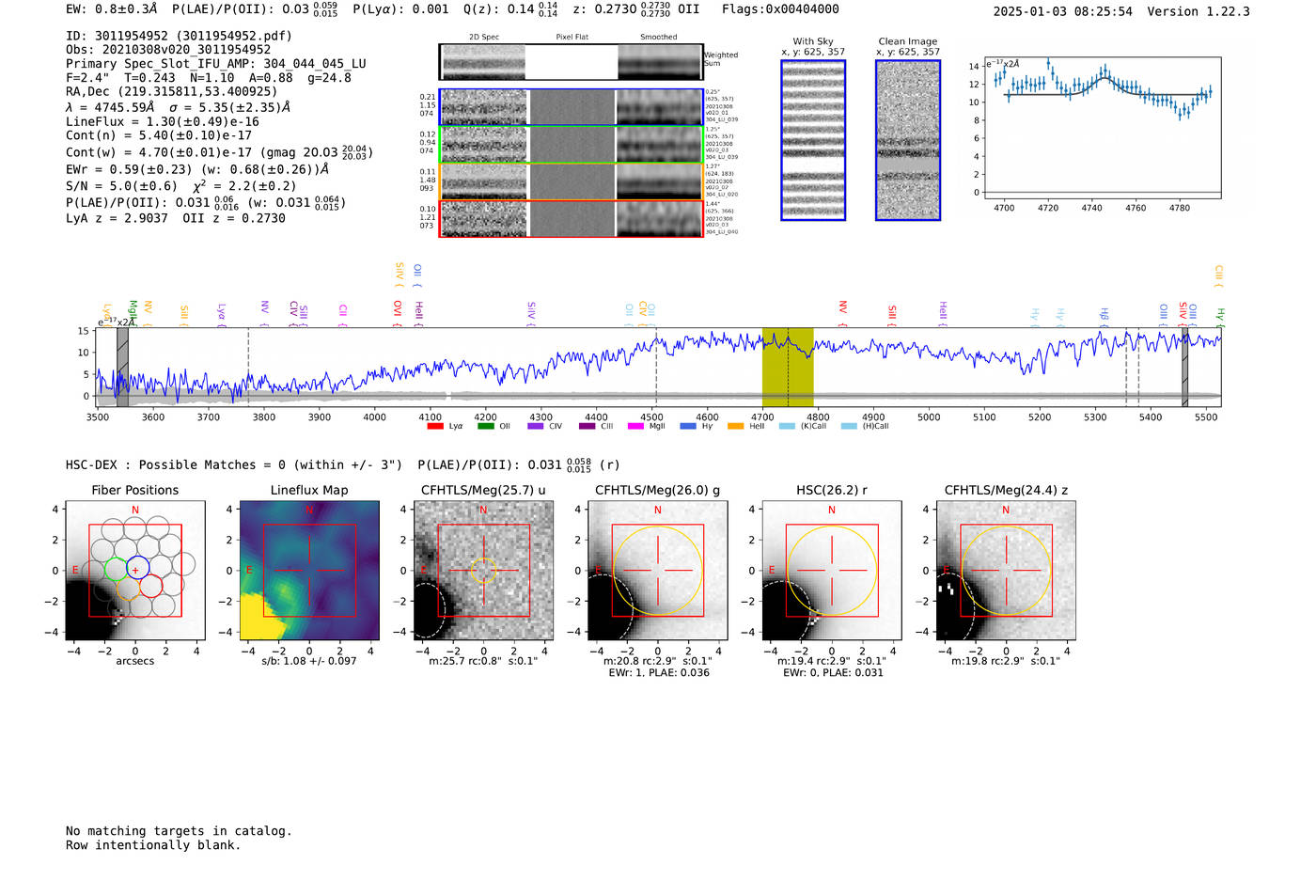Open the Lineflux Map panel

coord(309,571)
